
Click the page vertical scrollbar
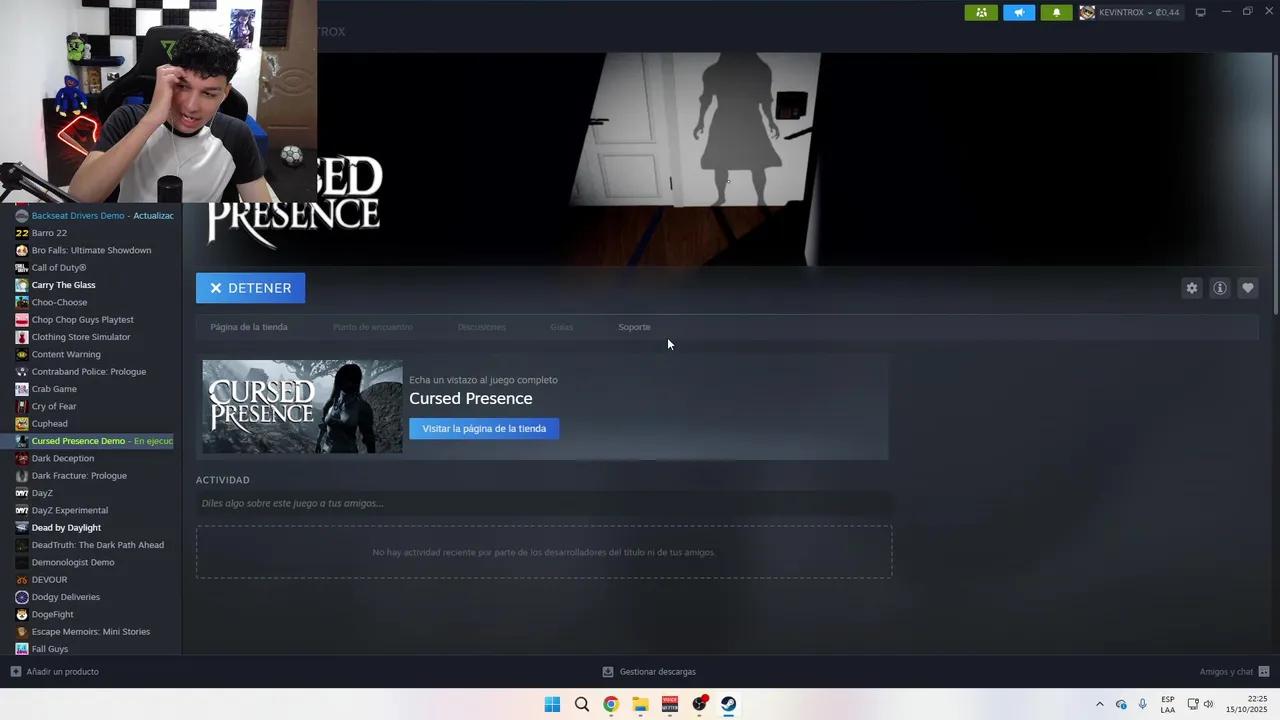(1274, 185)
